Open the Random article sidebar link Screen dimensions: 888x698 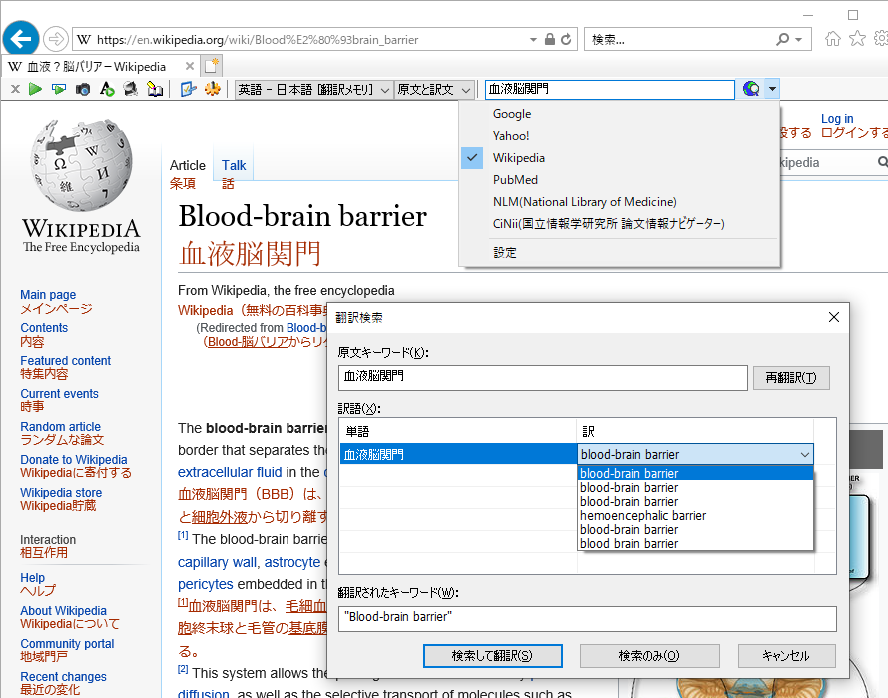click(x=61, y=426)
